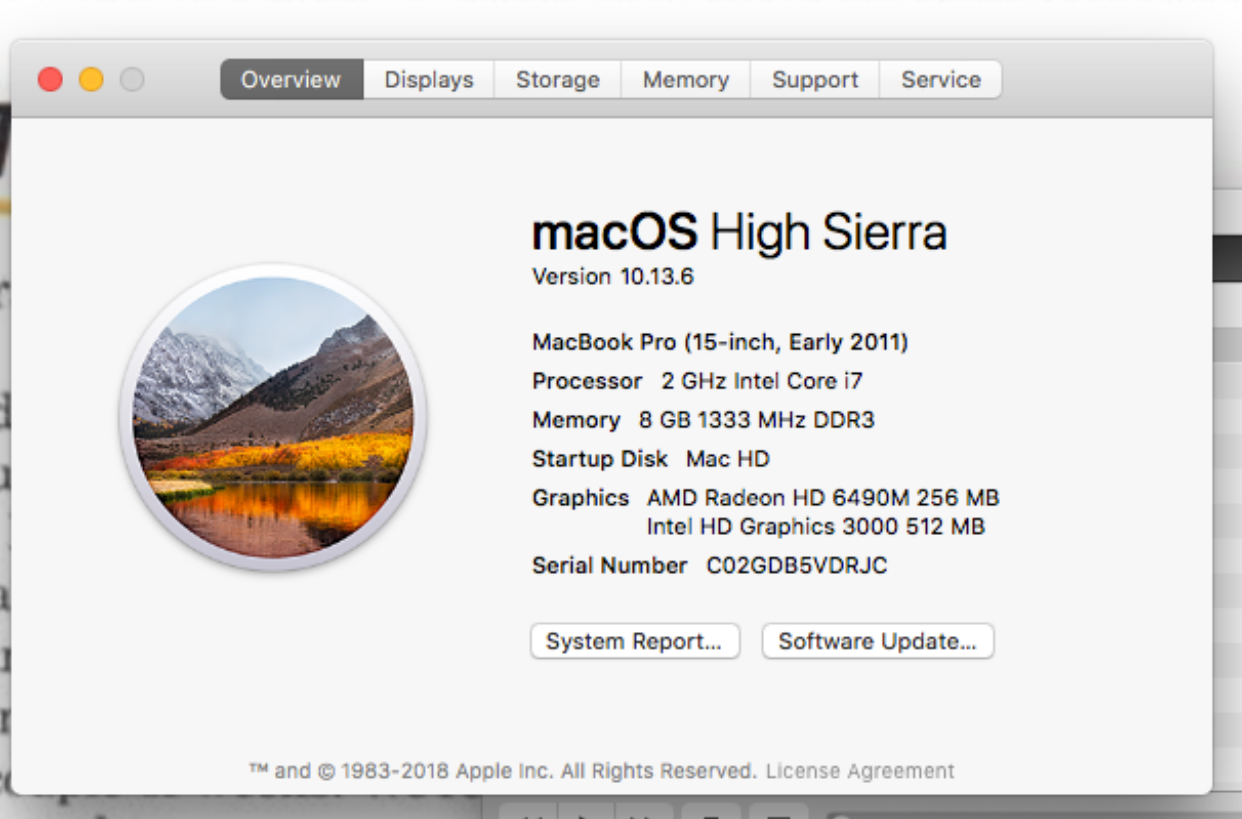Click the Software Update... button
Viewport: 1242px width, 819px height.
[878, 641]
